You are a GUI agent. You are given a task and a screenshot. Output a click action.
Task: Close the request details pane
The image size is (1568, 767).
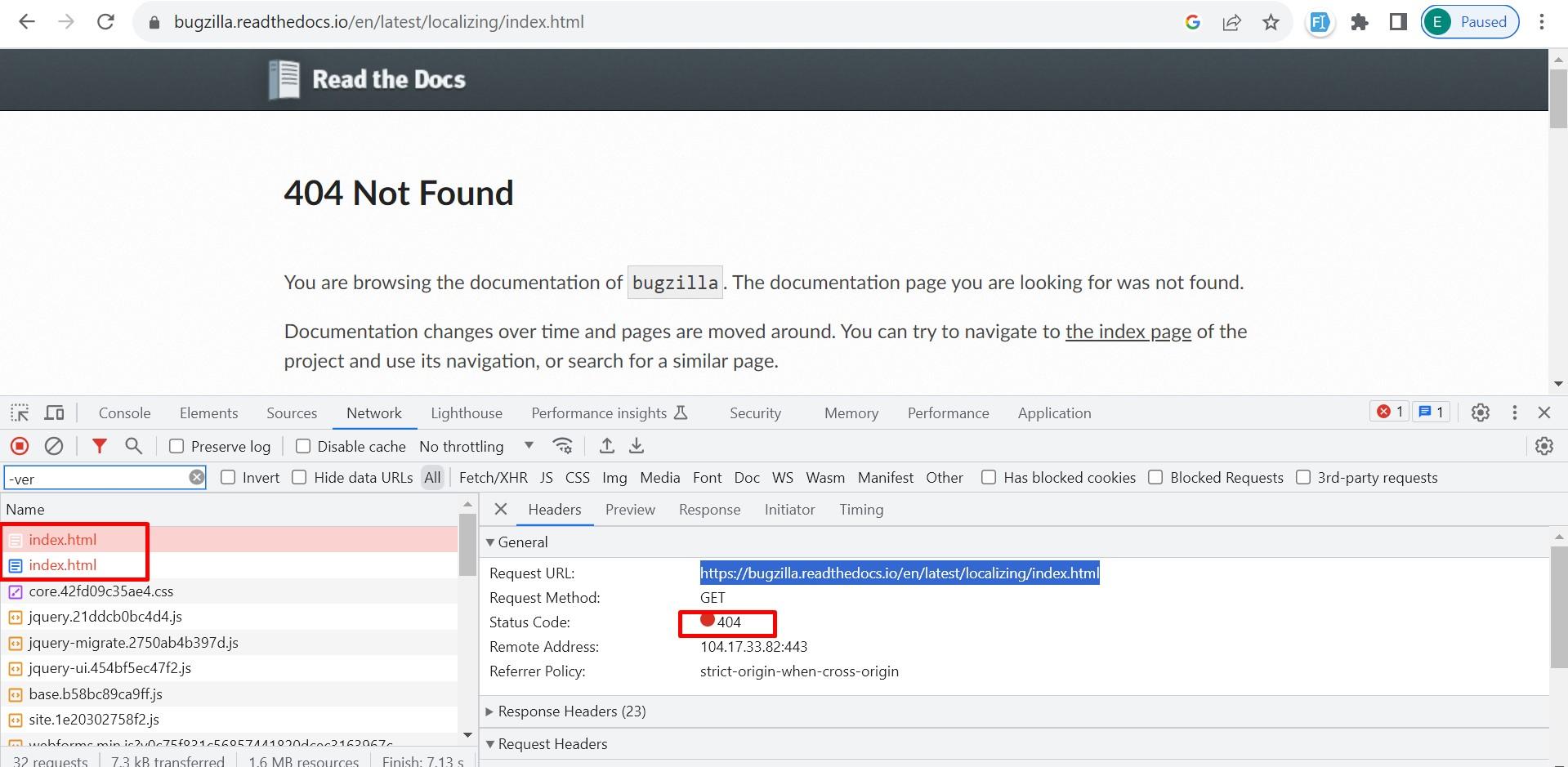501,510
